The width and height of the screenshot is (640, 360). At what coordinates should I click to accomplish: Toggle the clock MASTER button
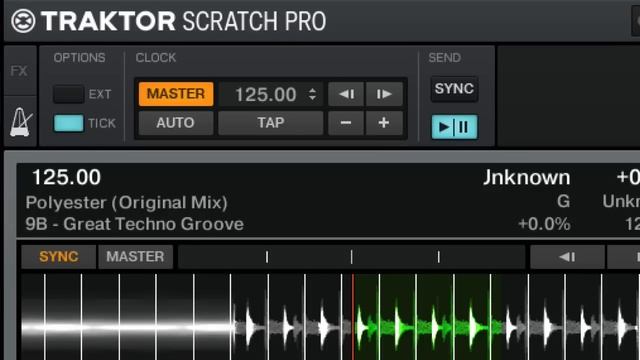[x=176, y=94]
